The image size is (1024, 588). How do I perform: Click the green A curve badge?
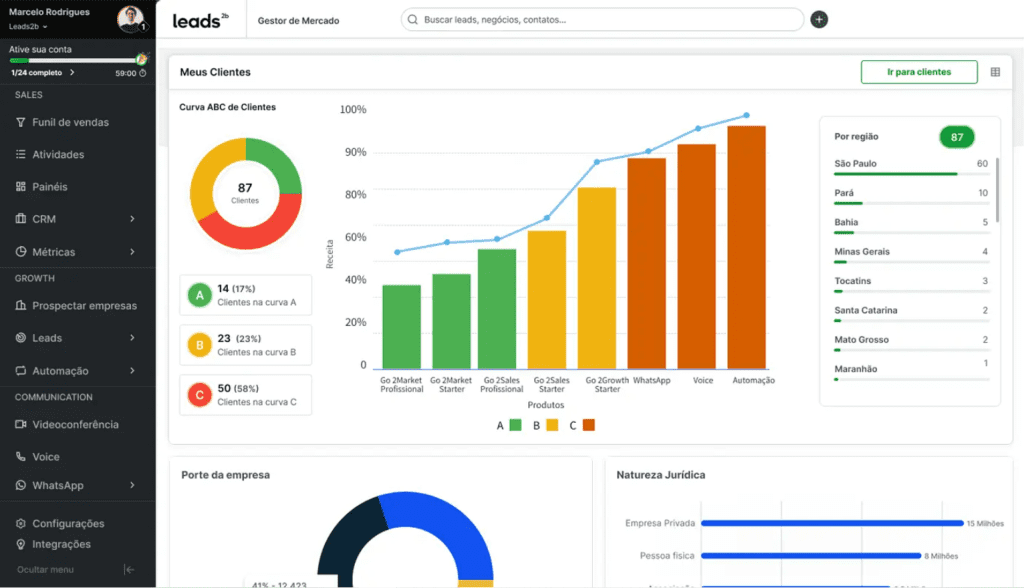click(200, 295)
